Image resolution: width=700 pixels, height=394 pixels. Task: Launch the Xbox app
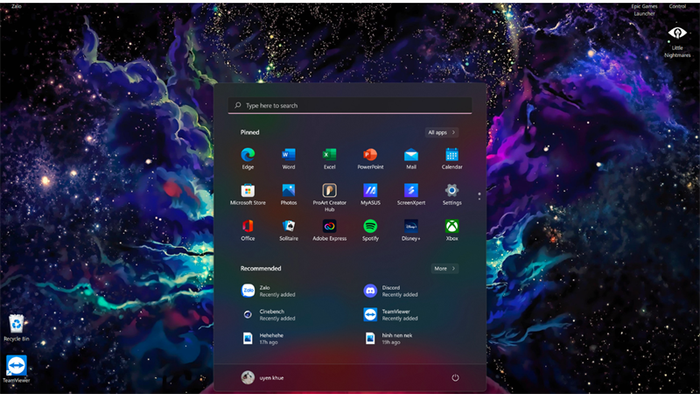452,230
